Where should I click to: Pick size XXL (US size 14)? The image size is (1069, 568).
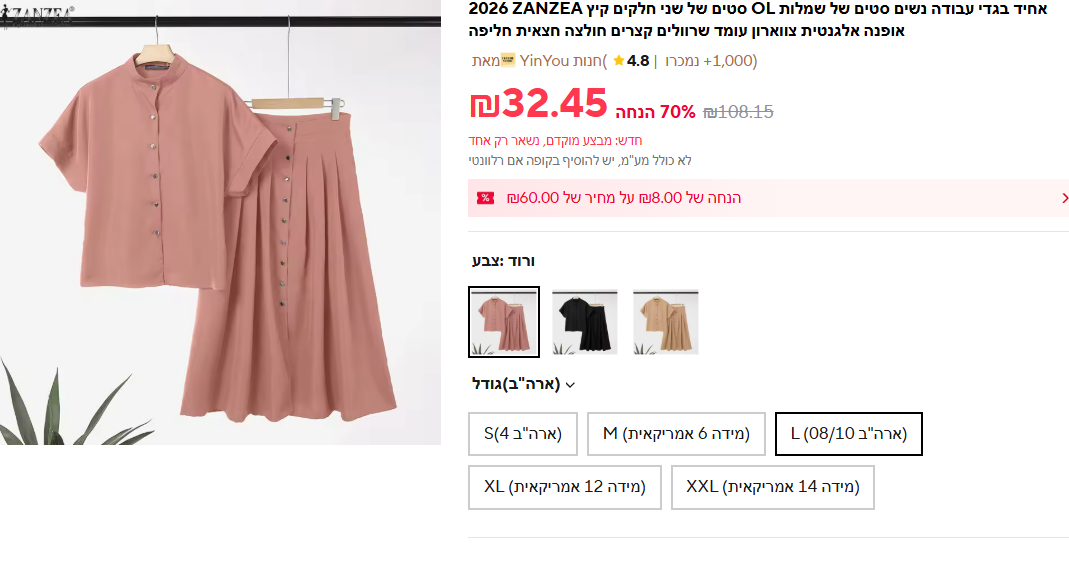coord(772,487)
